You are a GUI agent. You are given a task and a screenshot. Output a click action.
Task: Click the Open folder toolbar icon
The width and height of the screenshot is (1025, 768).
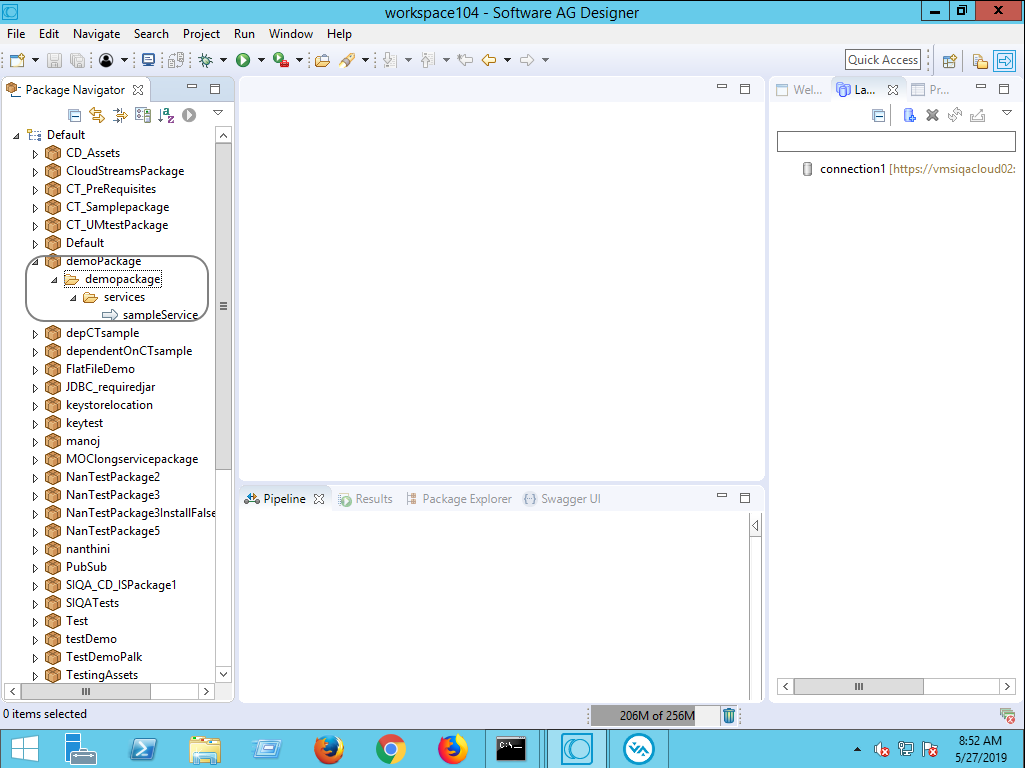[322, 60]
